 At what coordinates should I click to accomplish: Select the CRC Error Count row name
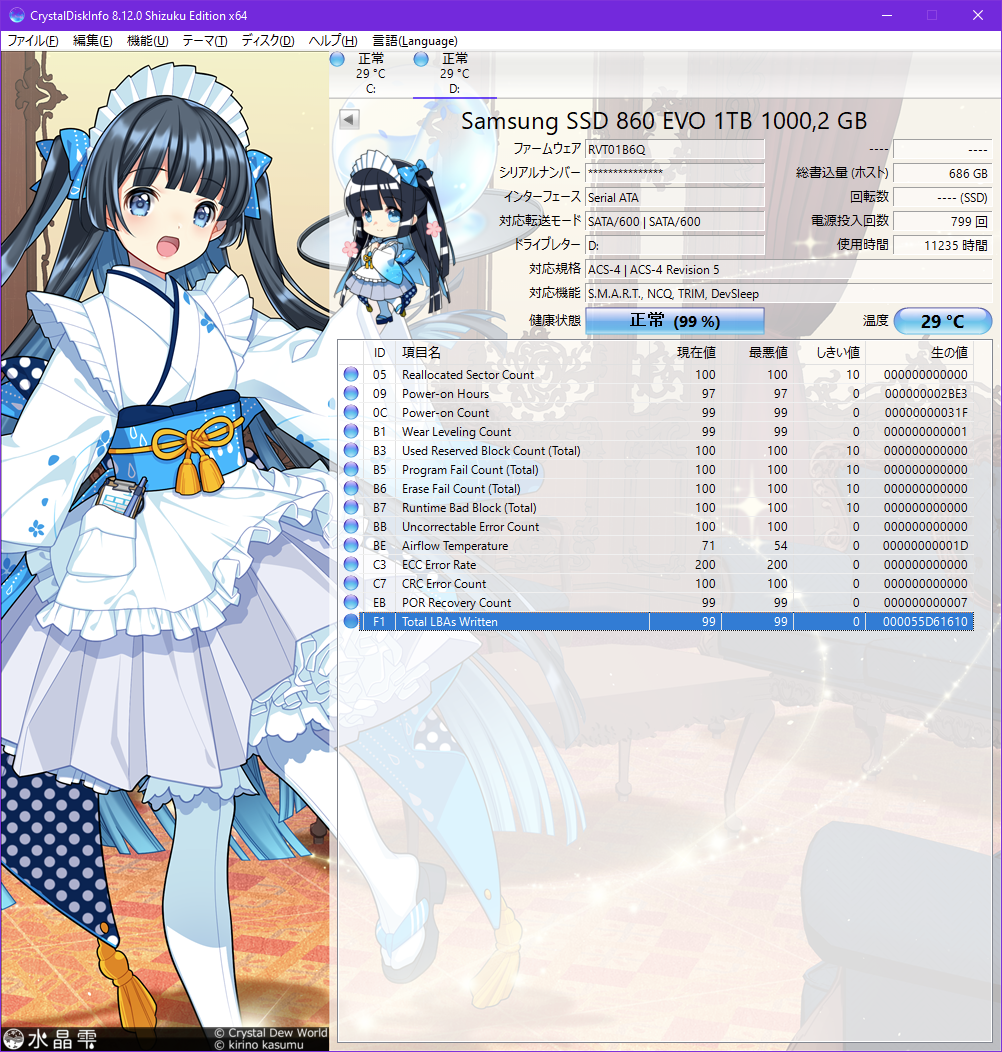[444, 584]
